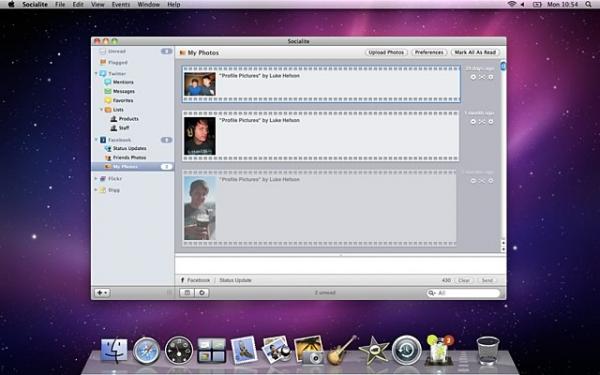Launch Safari from the Dock
Viewport: 600px width, 375px height.
pos(146,350)
